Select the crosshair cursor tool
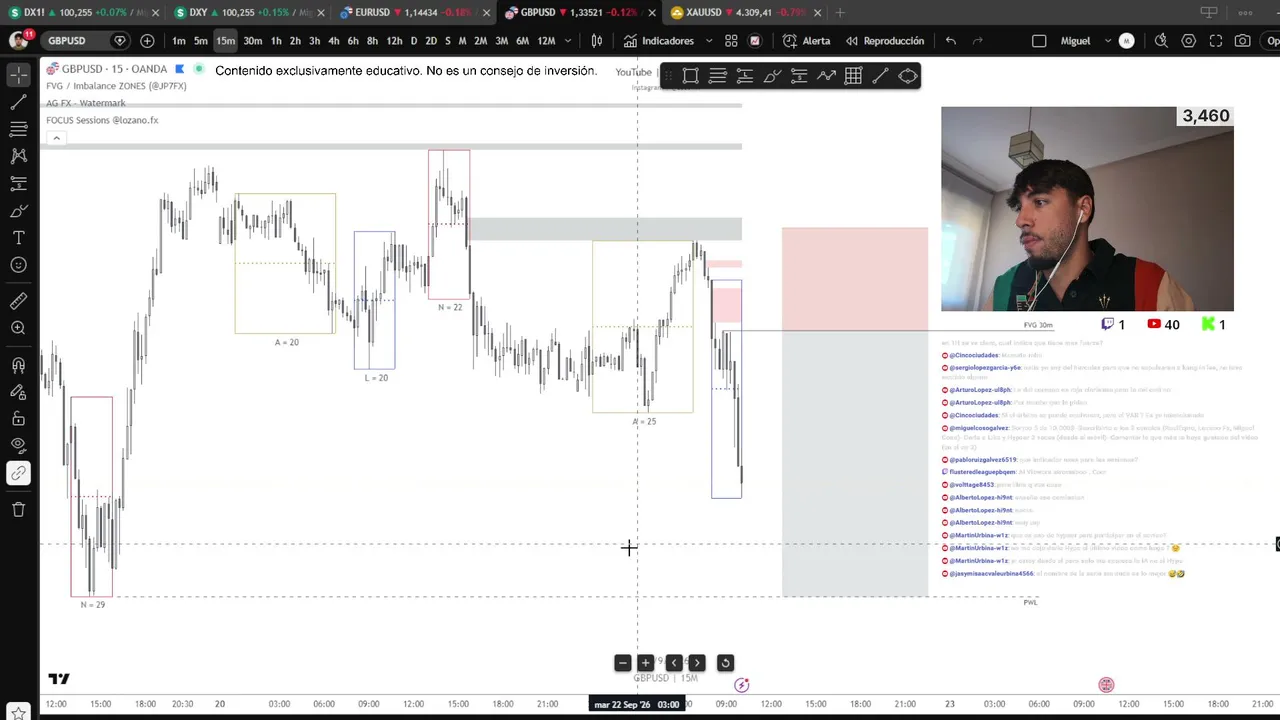 pos(18,75)
